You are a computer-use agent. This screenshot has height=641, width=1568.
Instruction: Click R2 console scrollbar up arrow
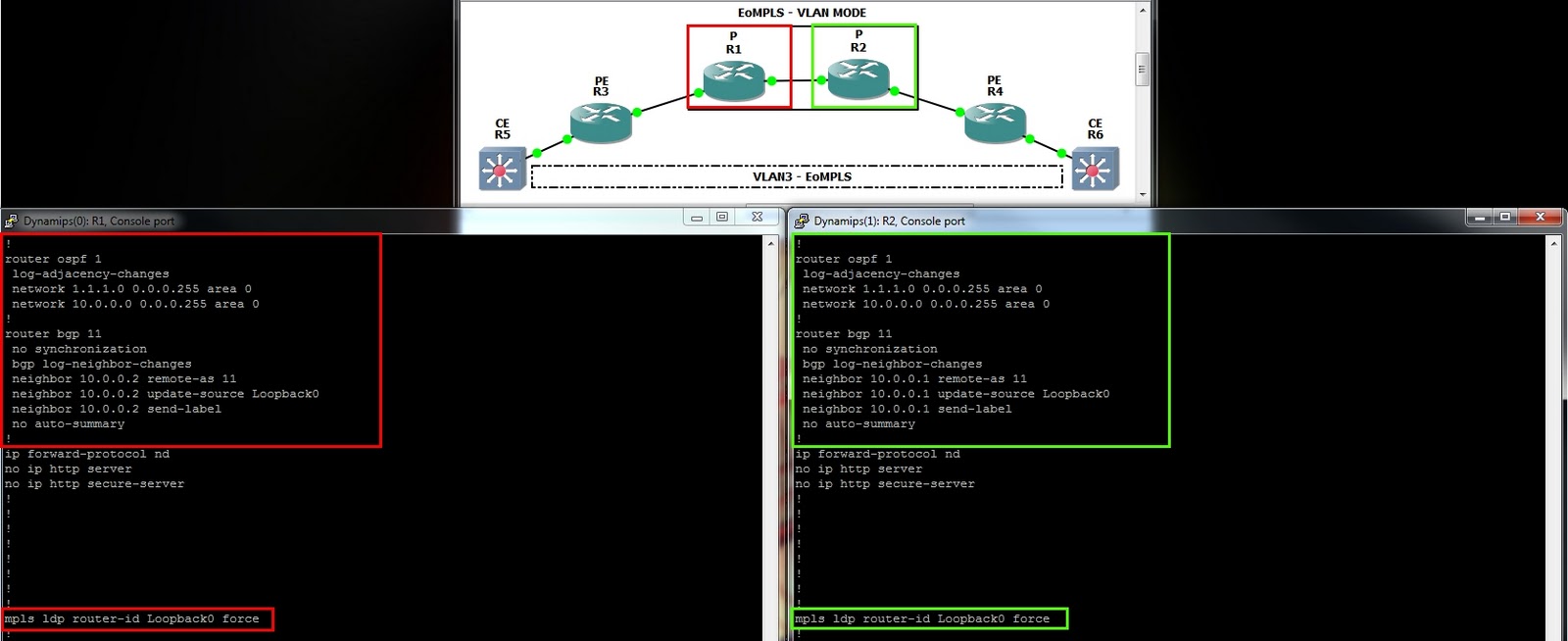(x=1553, y=242)
